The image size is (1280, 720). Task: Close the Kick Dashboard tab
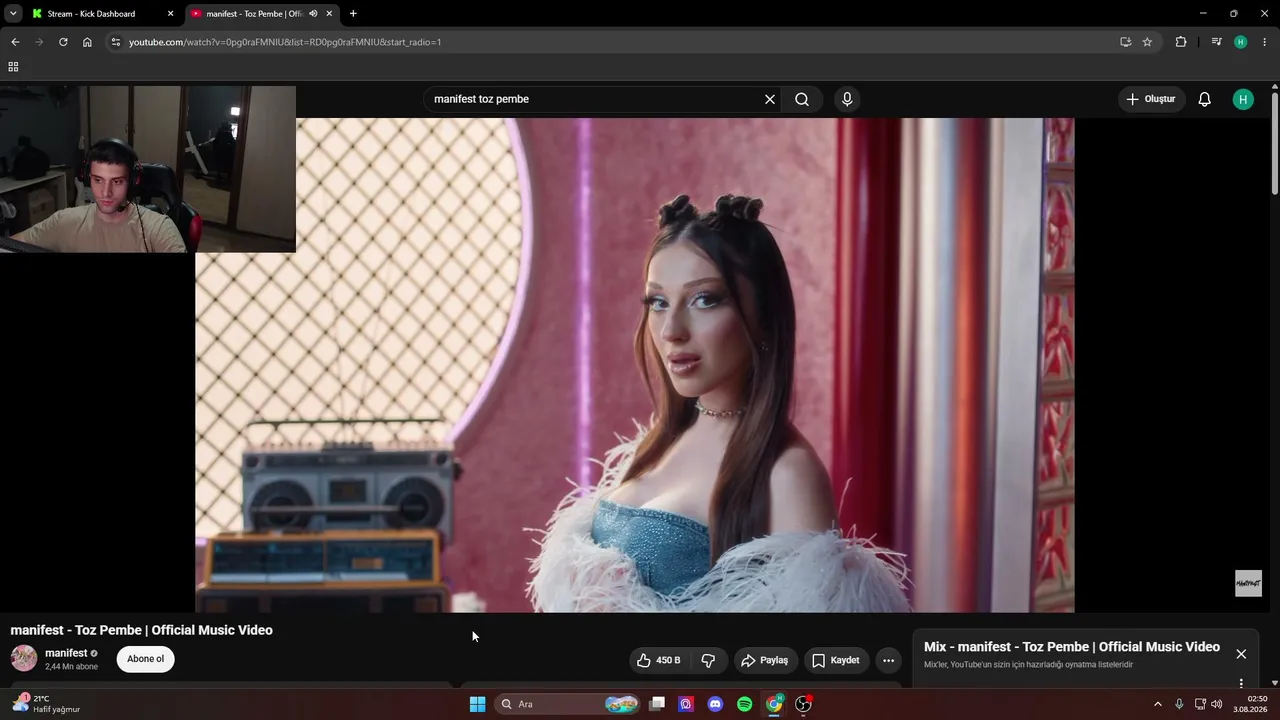coord(170,14)
